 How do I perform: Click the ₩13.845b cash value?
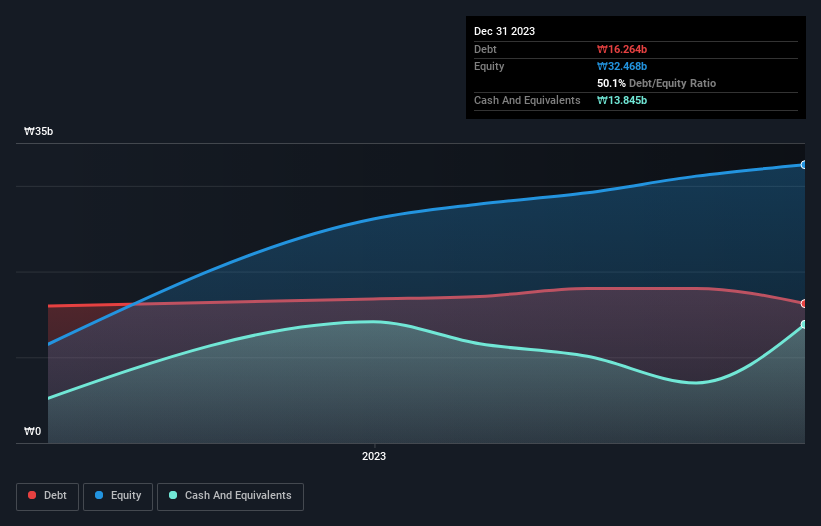[x=622, y=100]
